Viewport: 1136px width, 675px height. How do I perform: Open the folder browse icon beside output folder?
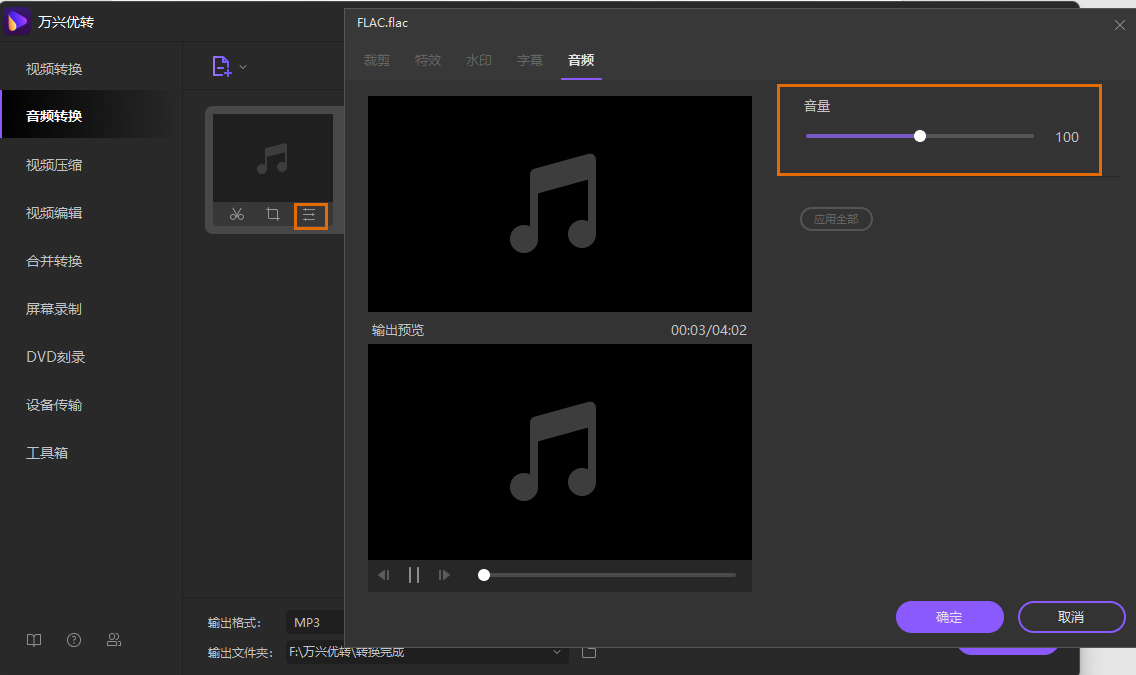coord(589,650)
